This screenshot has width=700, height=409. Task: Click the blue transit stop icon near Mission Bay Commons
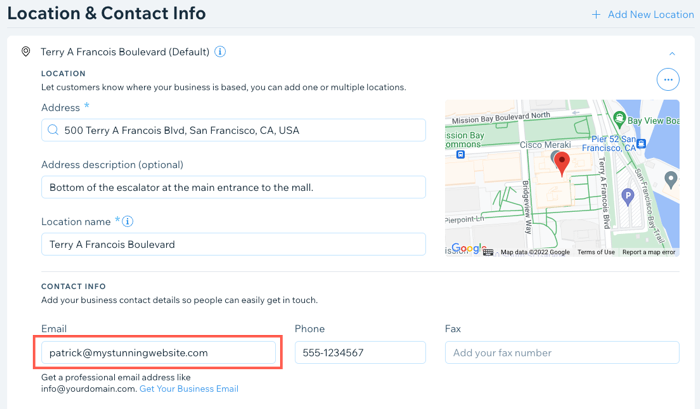[x=461, y=154]
